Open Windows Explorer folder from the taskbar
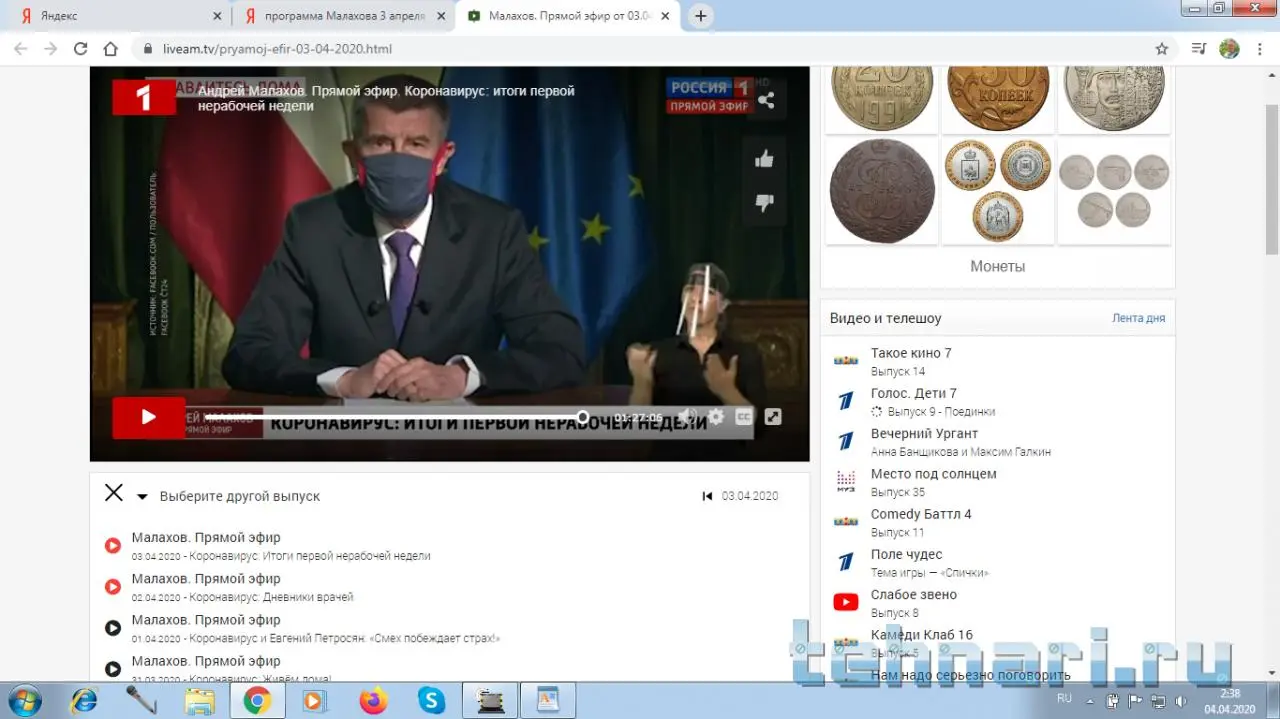 click(x=200, y=701)
